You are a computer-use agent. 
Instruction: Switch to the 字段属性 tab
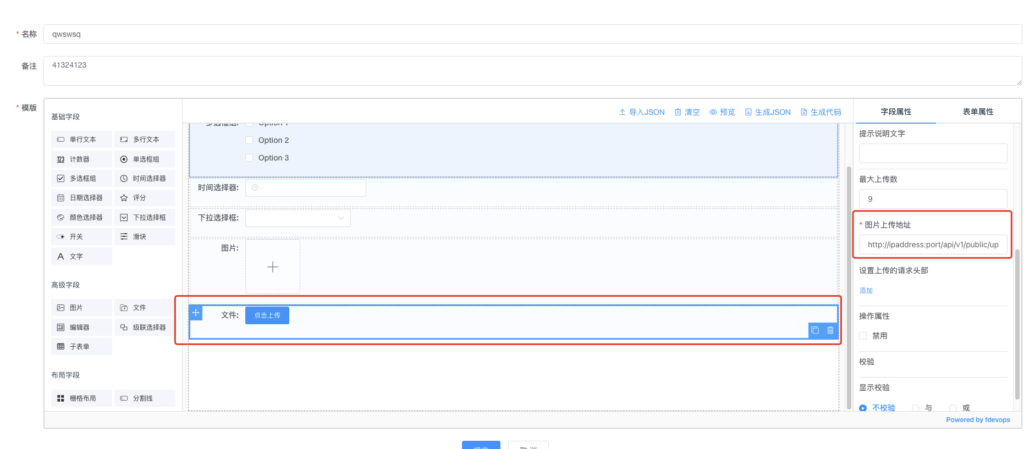coord(896,112)
